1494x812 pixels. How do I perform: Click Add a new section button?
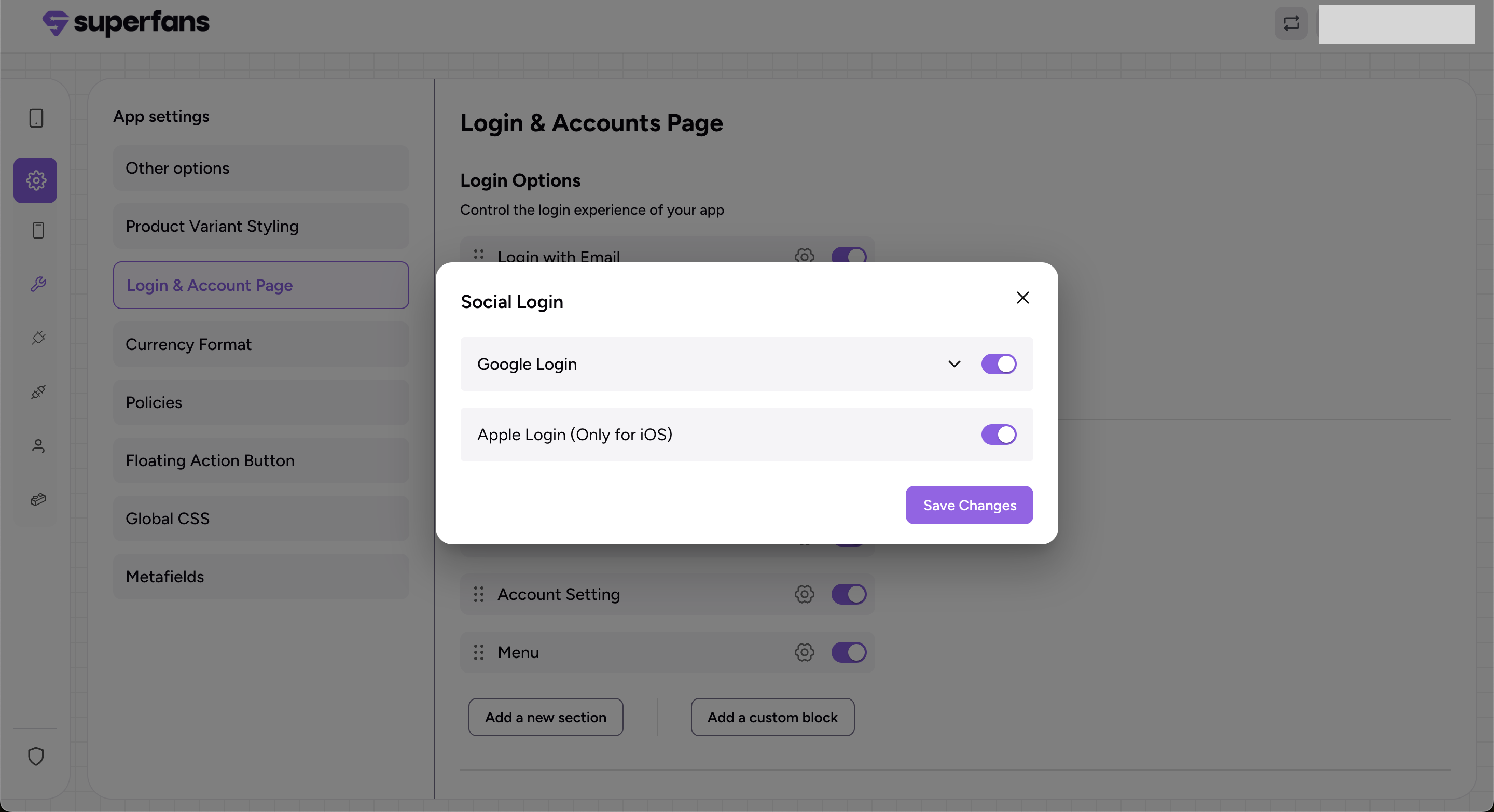point(545,717)
